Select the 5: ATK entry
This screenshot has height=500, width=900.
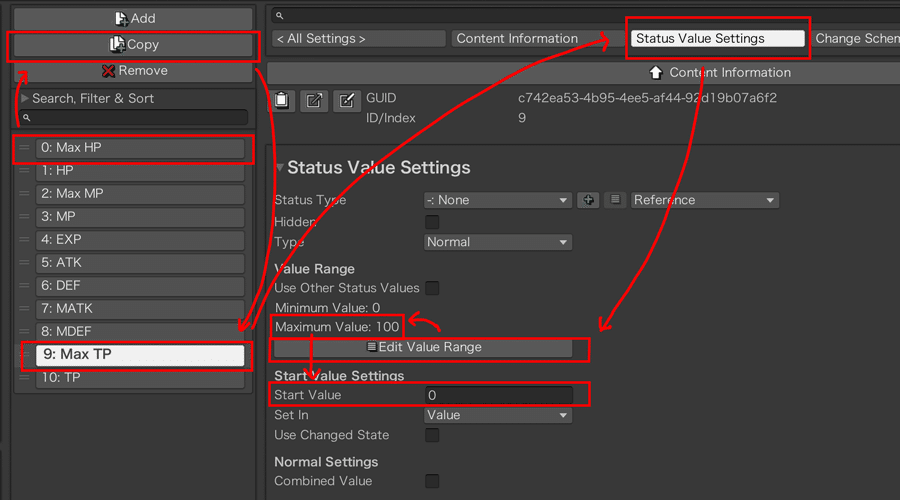(140, 262)
